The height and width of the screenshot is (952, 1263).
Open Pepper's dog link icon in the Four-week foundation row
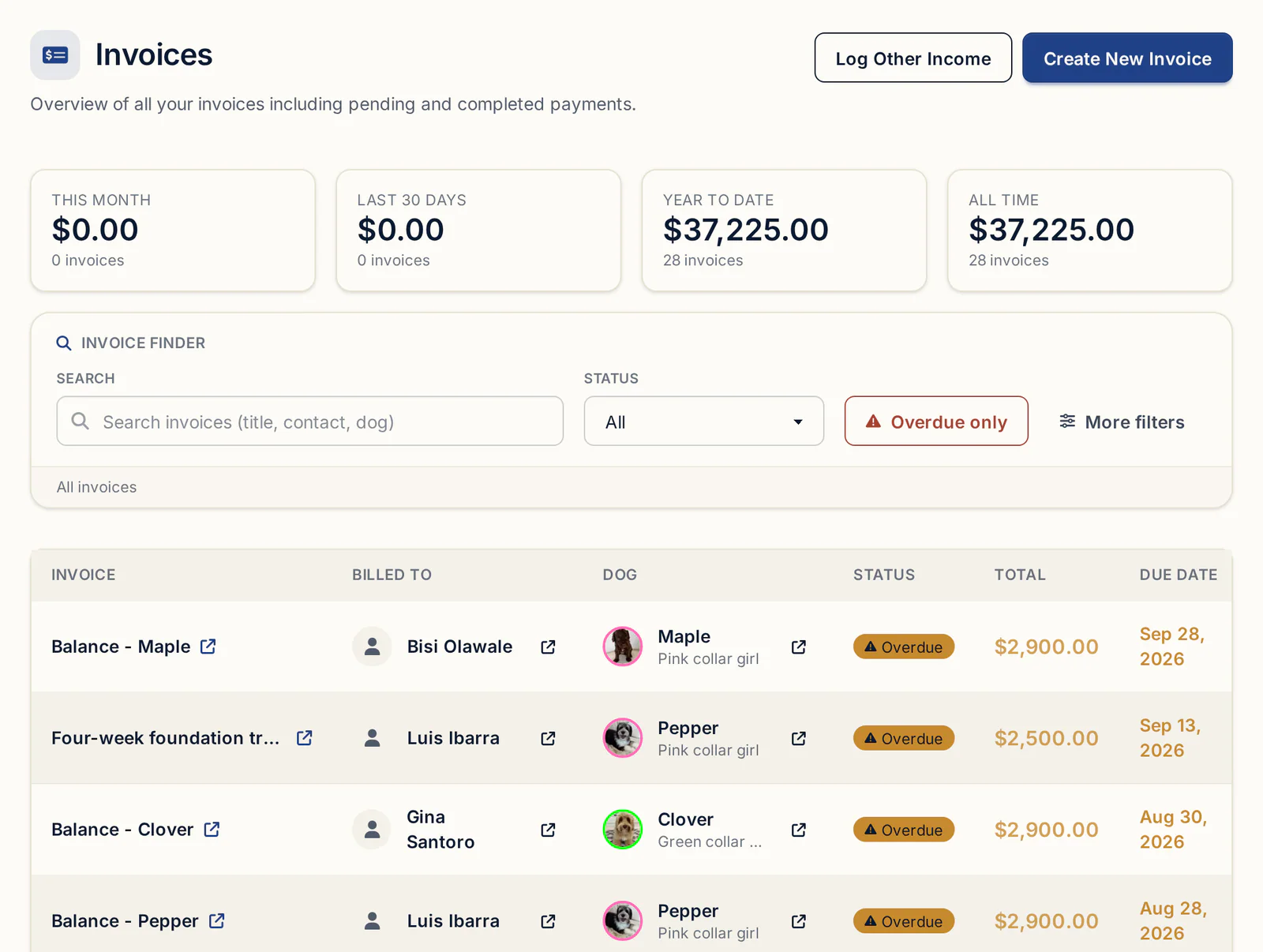pos(799,739)
